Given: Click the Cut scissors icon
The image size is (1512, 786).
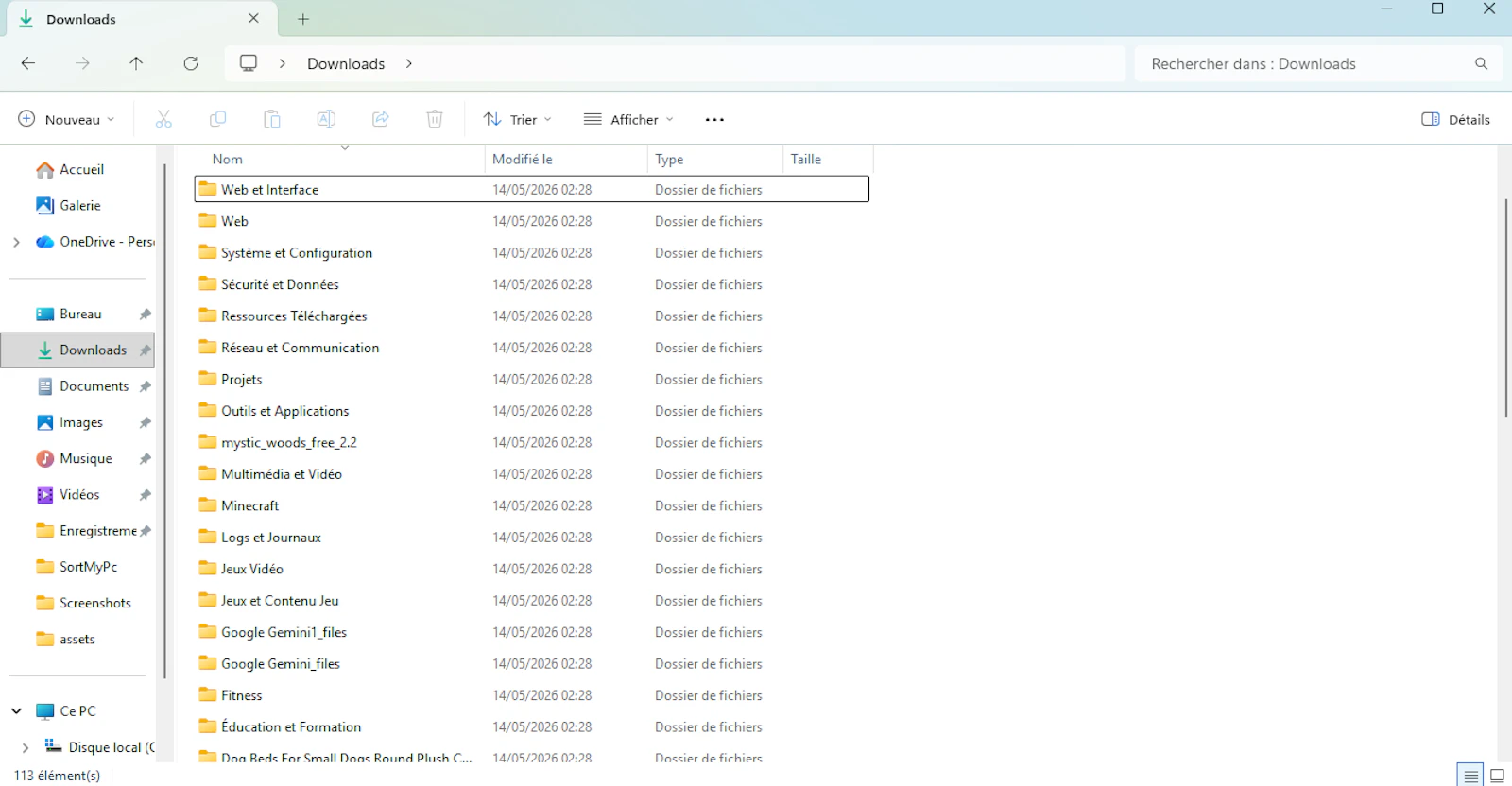Looking at the screenshot, I should click(x=163, y=119).
